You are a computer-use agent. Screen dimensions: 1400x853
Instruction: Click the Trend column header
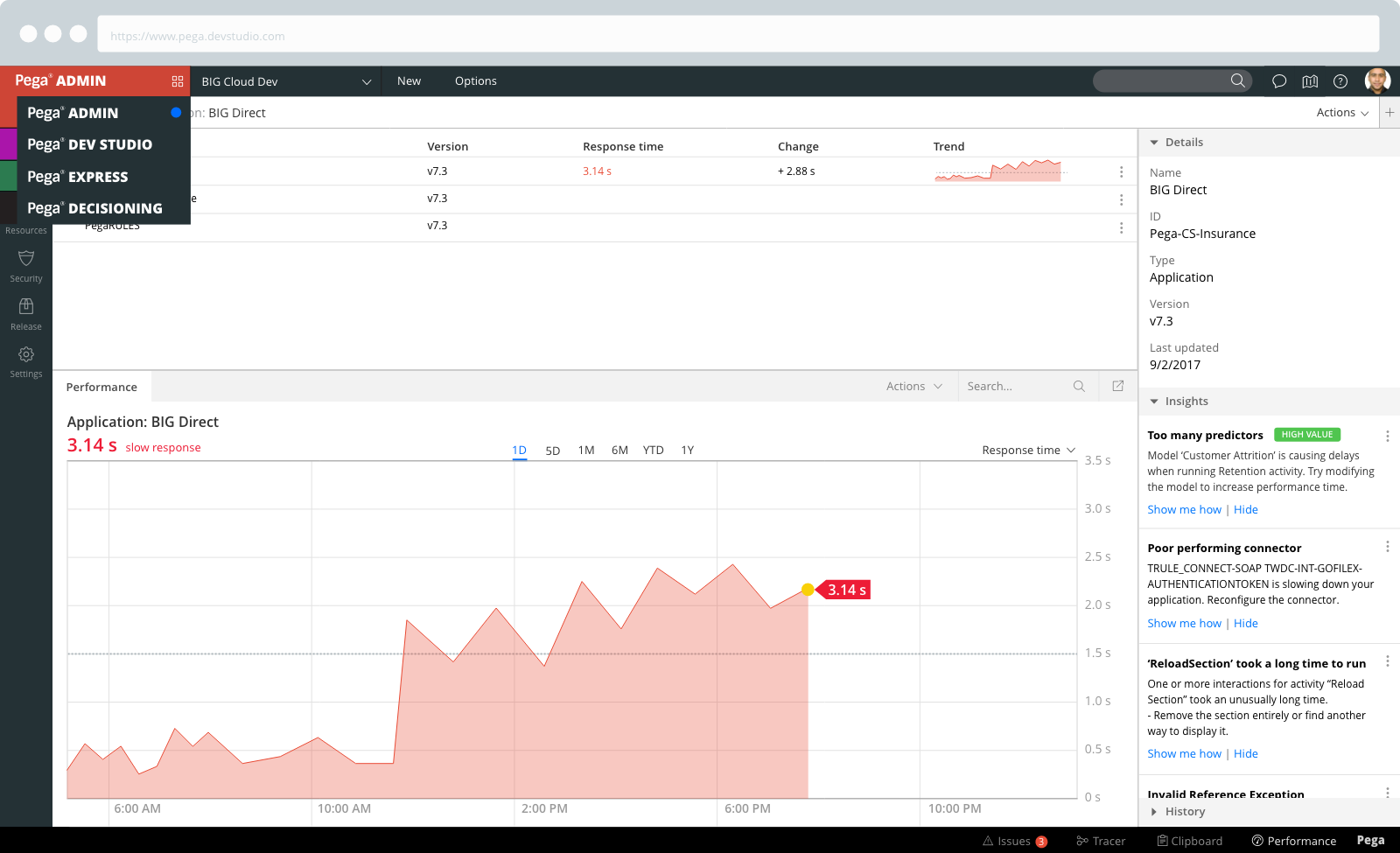pos(948,146)
